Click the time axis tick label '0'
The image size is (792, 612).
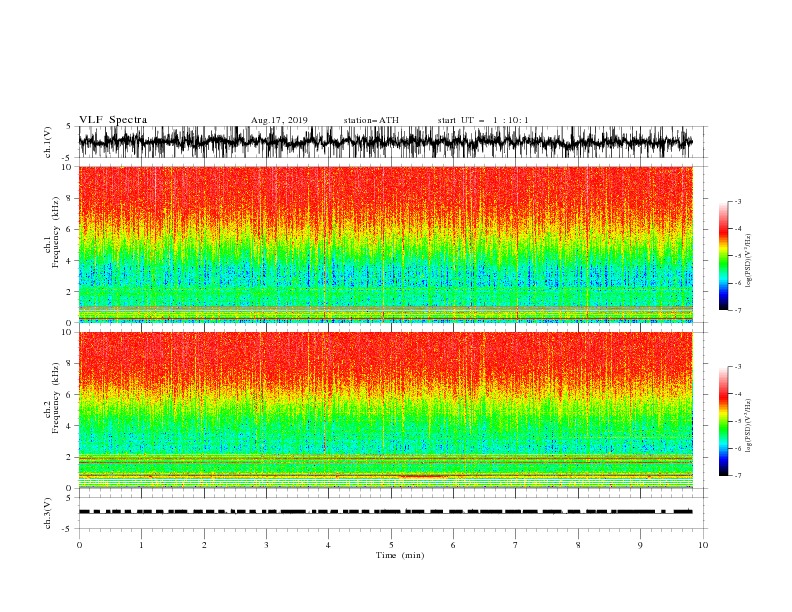pos(79,545)
